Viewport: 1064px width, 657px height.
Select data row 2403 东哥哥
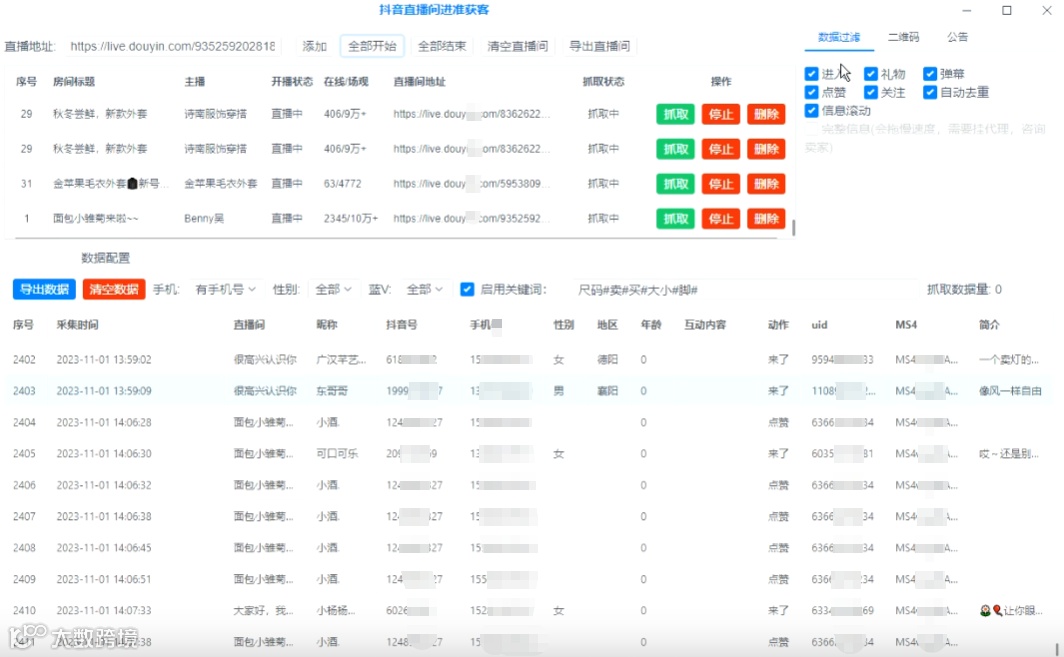tap(529, 391)
